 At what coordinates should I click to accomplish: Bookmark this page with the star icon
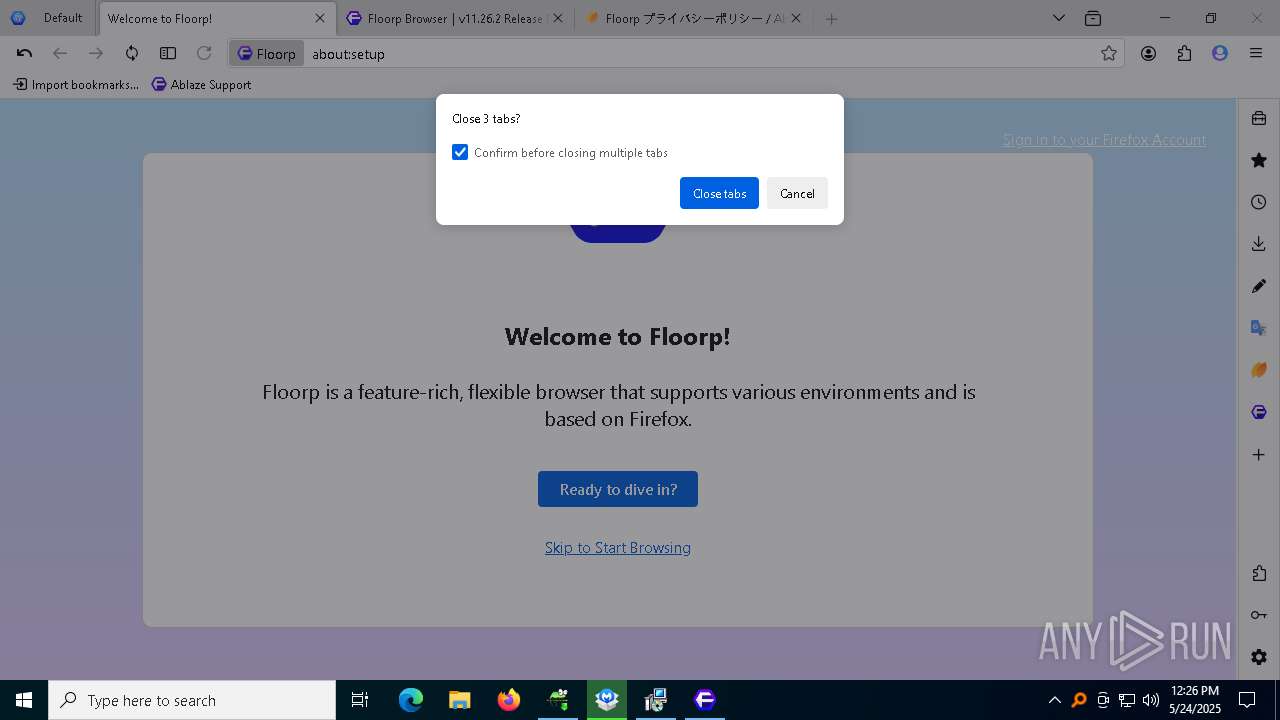(1109, 54)
